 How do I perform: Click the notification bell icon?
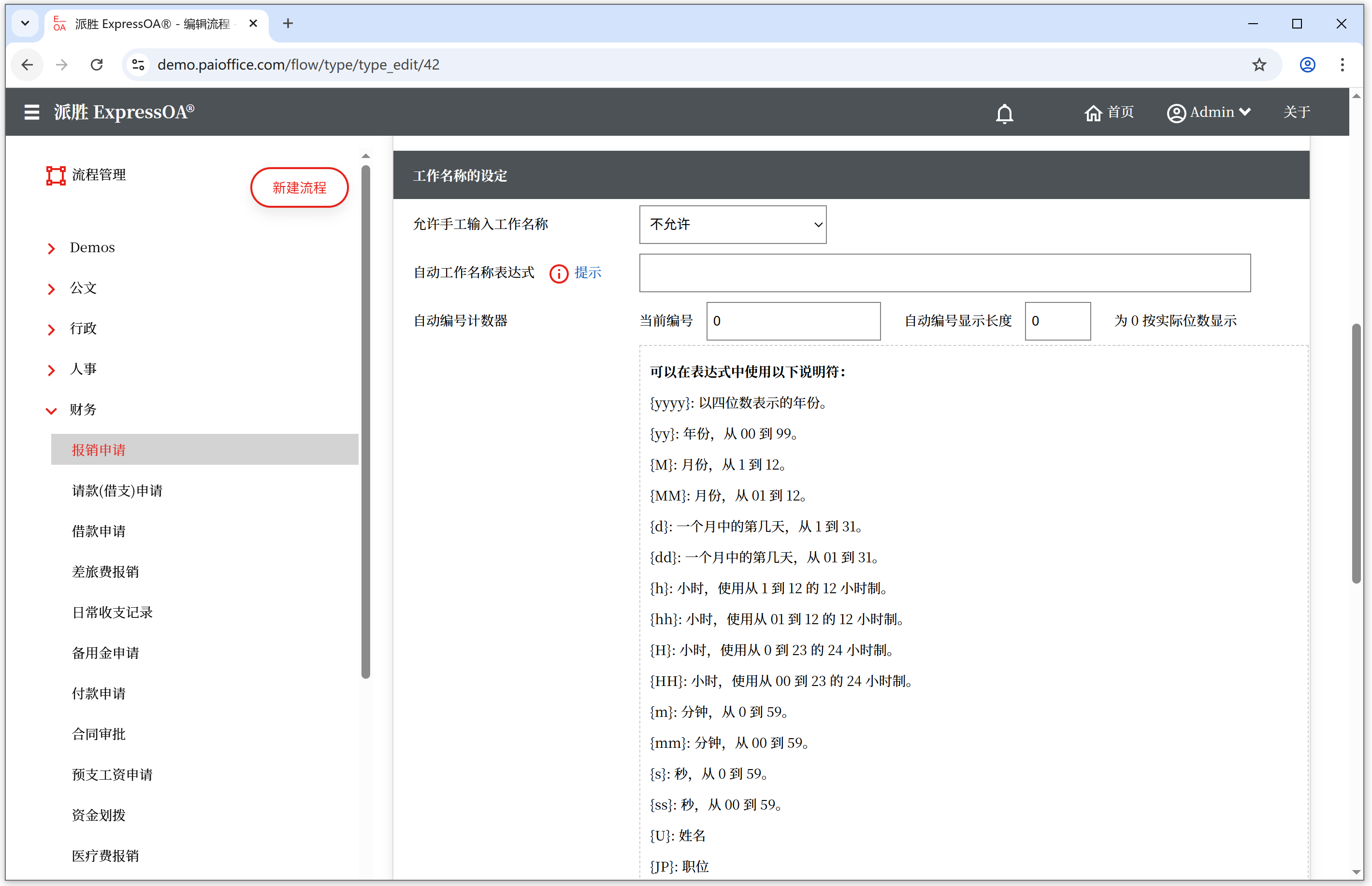(1004, 113)
